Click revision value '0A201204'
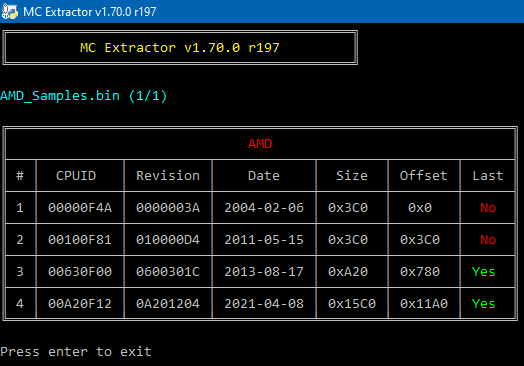The width and height of the screenshot is (524, 366). click(x=168, y=303)
